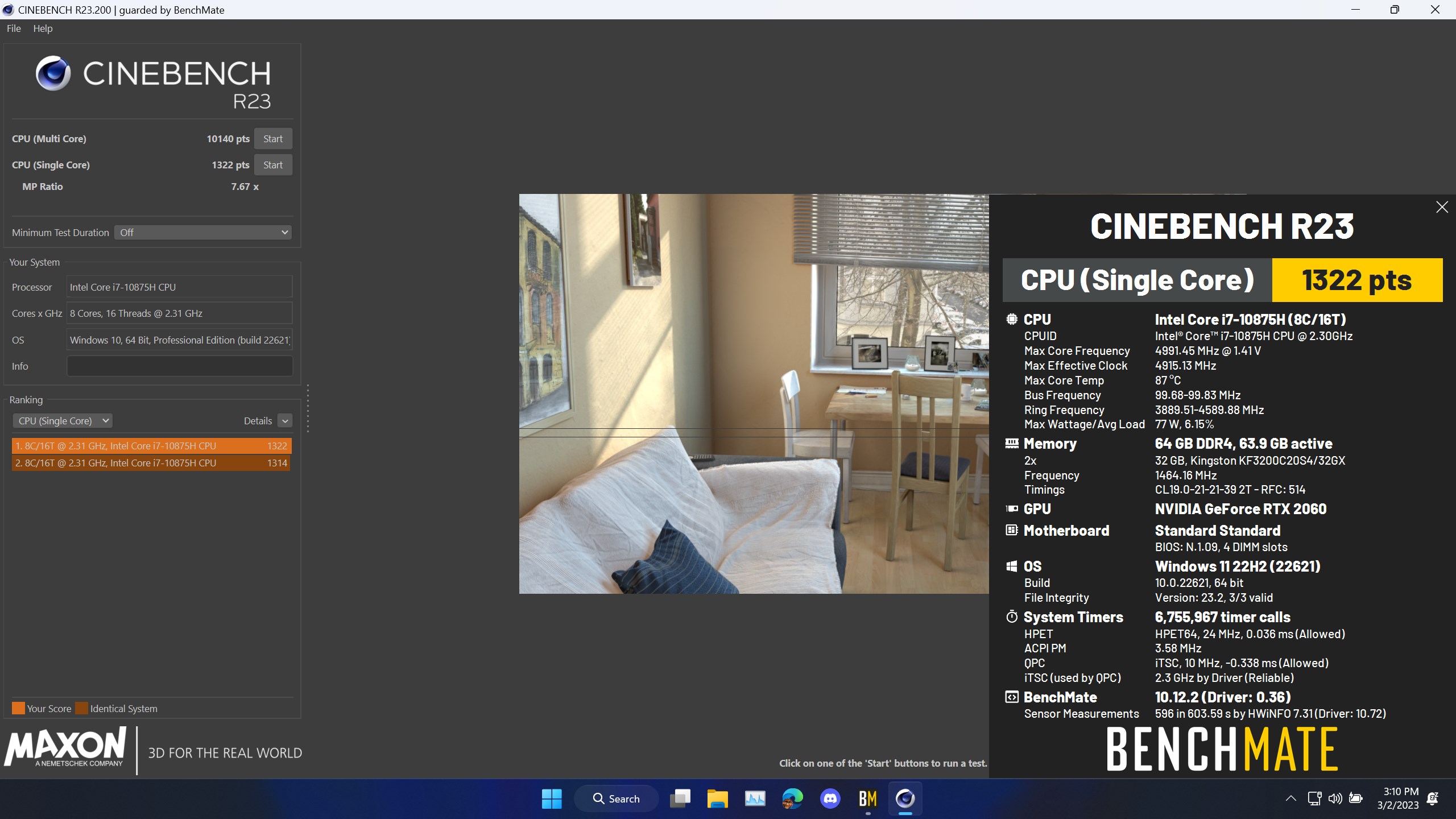The height and width of the screenshot is (819, 1456).
Task: Open the battery icon in system tray
Action: pyautogui.click(x=1356, y=799)
